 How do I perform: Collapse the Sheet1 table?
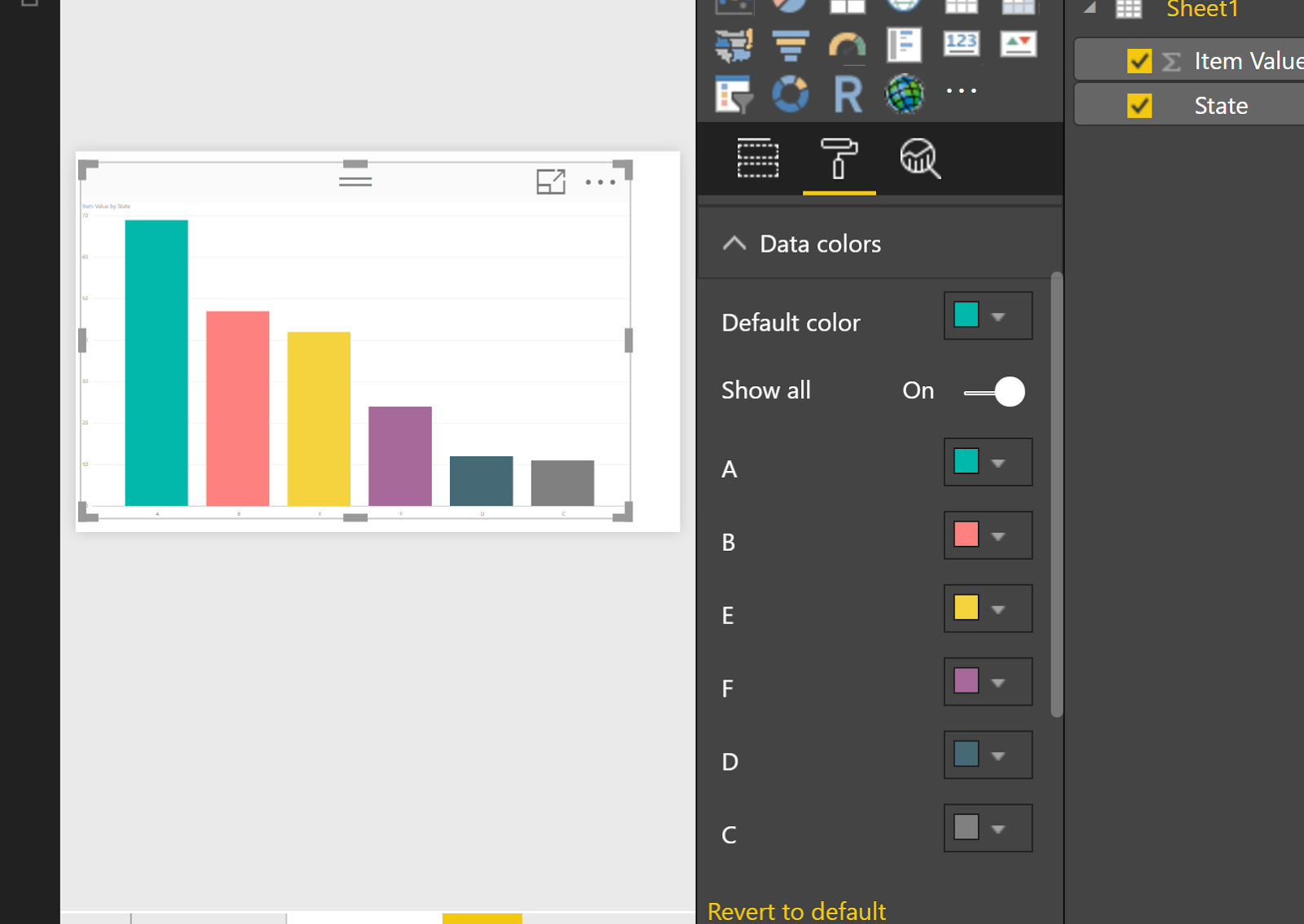tap(1090, 8)
